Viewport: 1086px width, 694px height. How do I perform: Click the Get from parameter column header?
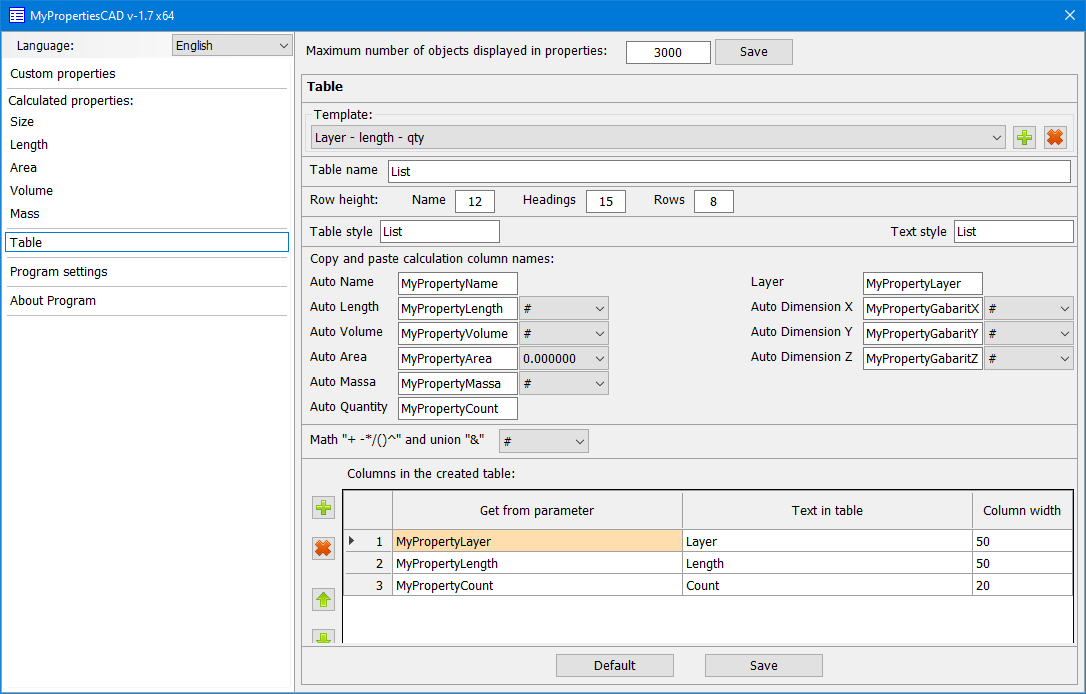537,511
